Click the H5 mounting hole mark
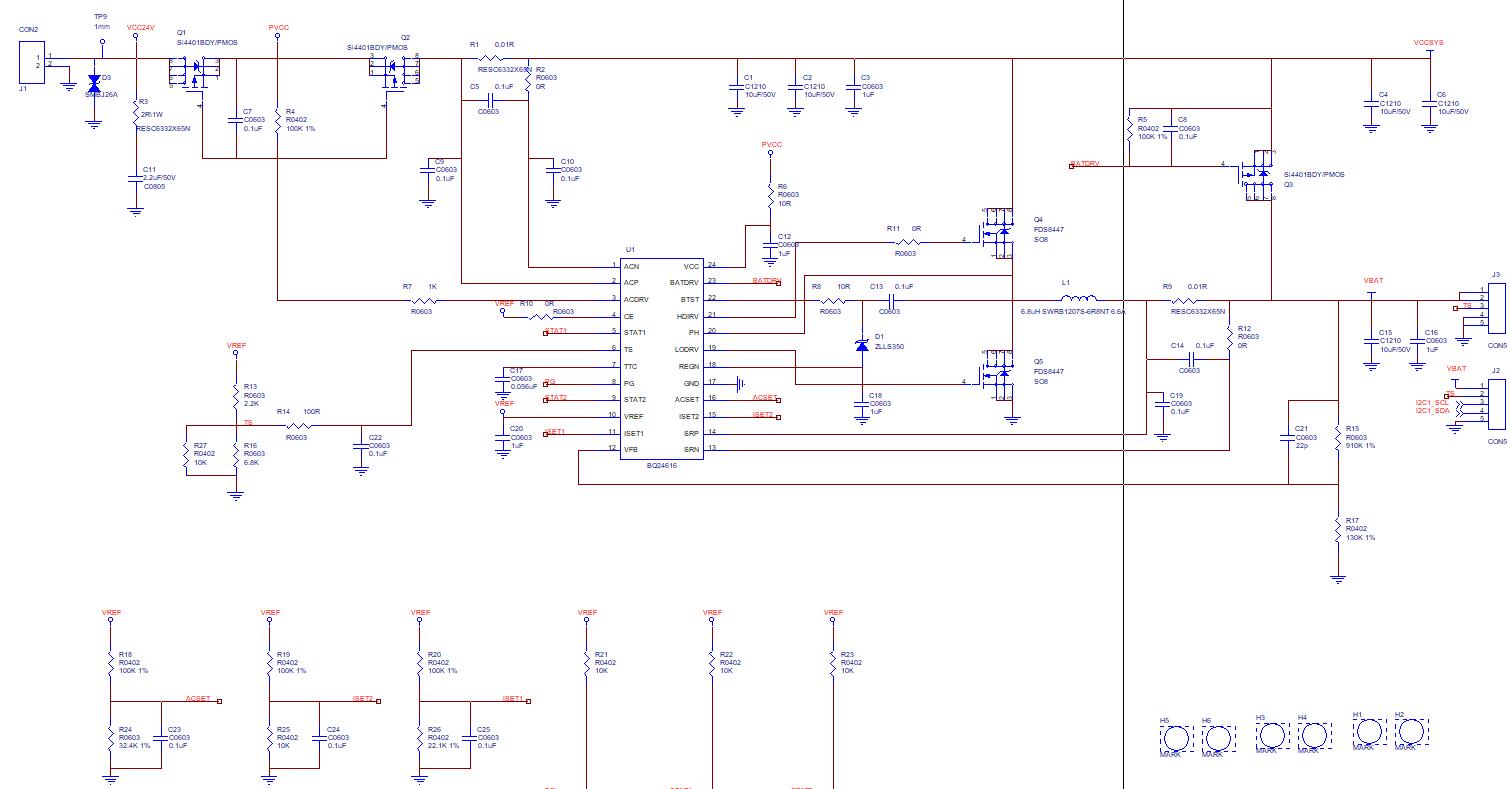The image size is (1509, 789). coord(1176,737)
